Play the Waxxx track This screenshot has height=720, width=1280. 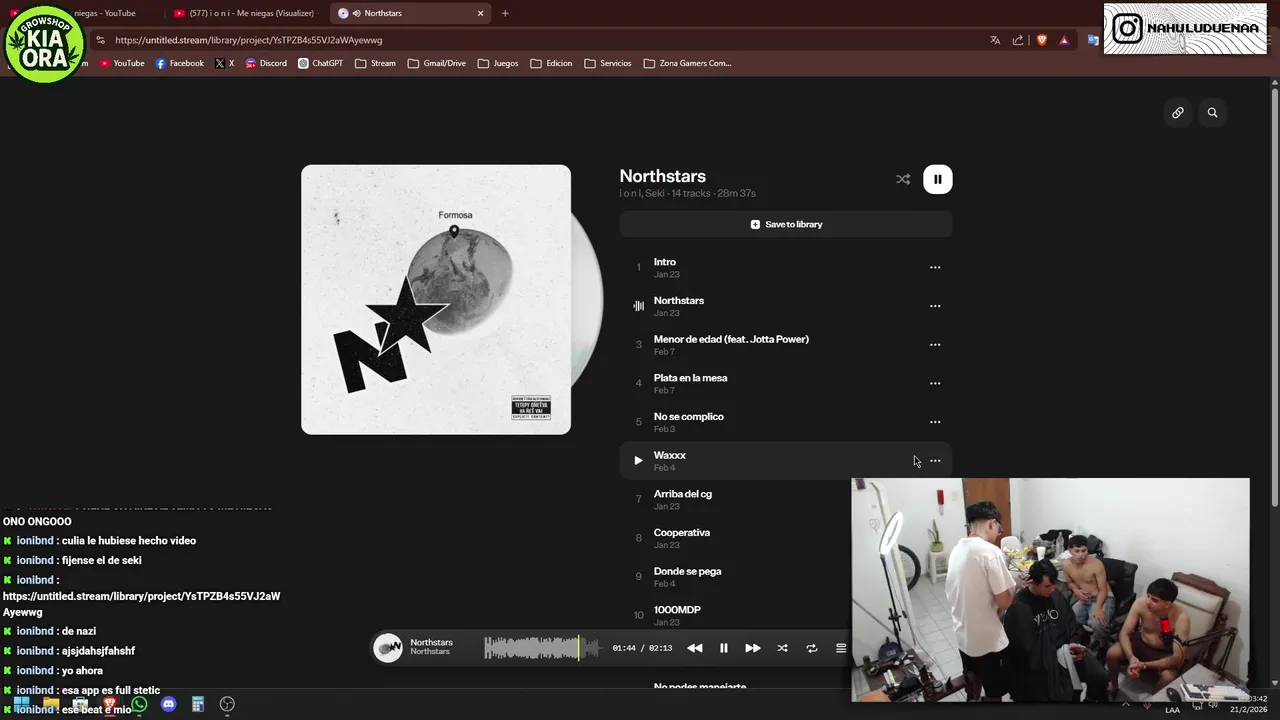point(638,461)
